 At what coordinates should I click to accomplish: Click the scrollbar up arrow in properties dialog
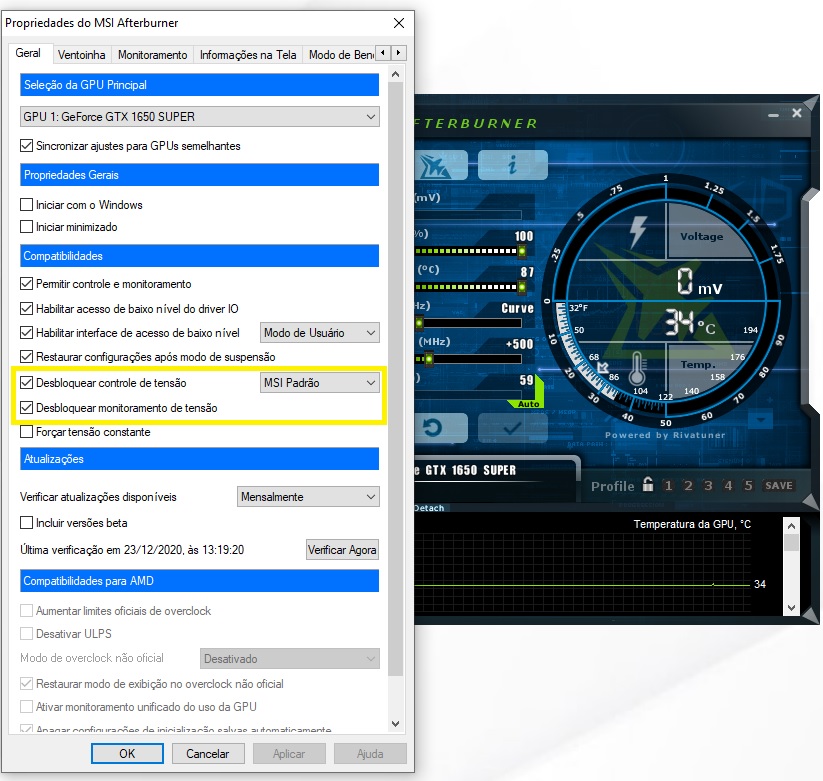point(396,75)
